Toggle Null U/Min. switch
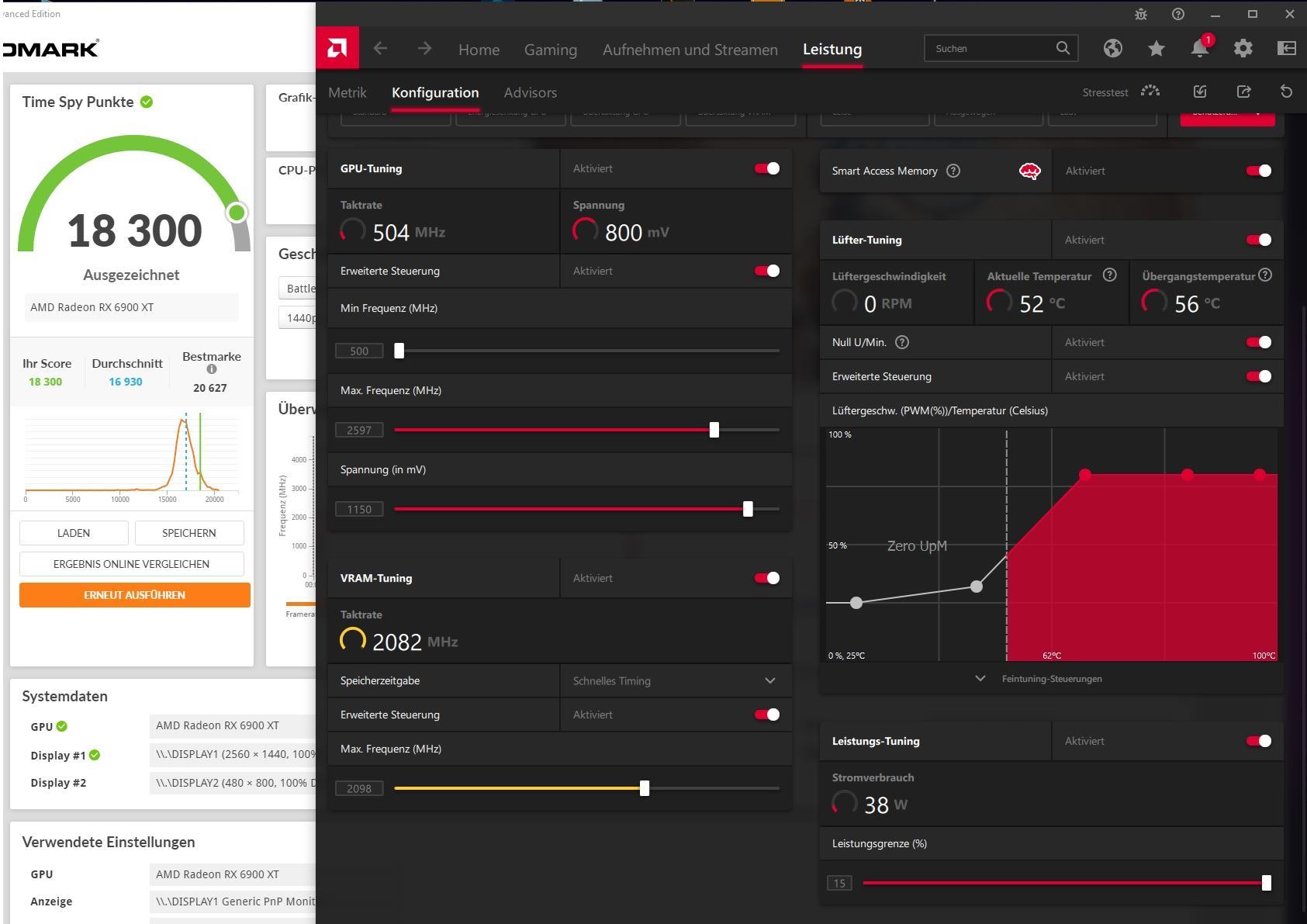Screen dimensions: 1307x924 pyautogui.click(x=1259, y=342)
